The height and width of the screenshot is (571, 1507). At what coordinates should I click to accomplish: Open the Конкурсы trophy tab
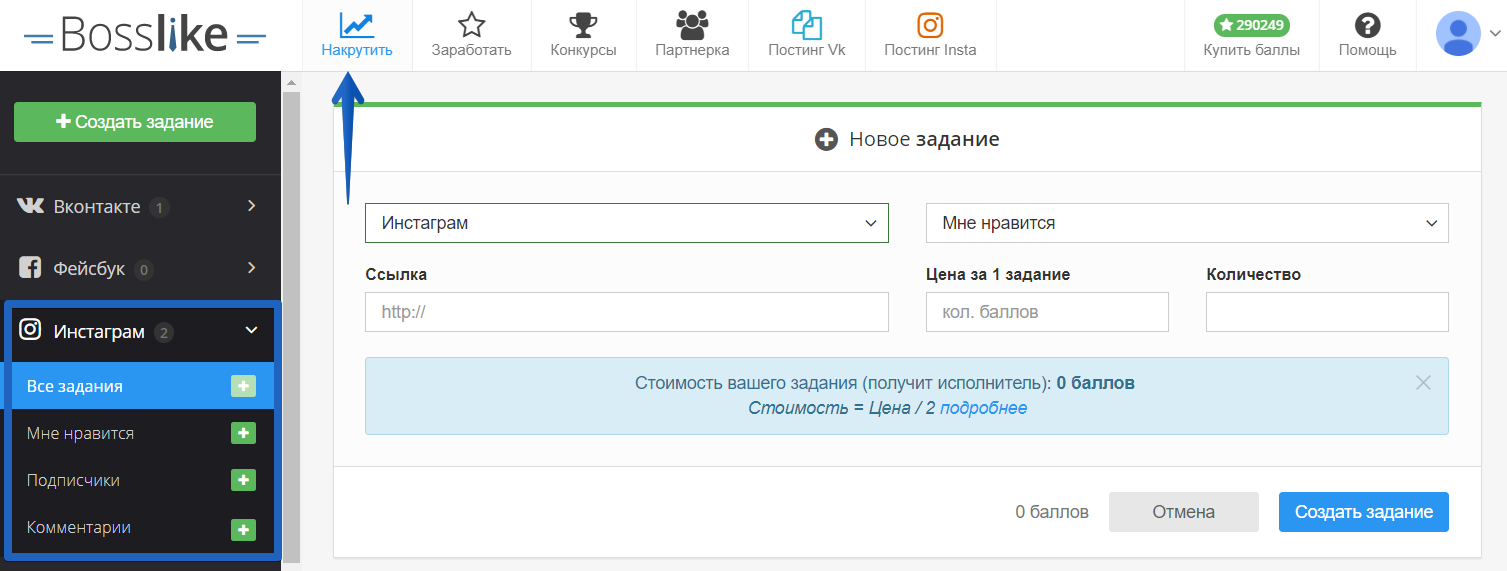[x=583, y=36]
